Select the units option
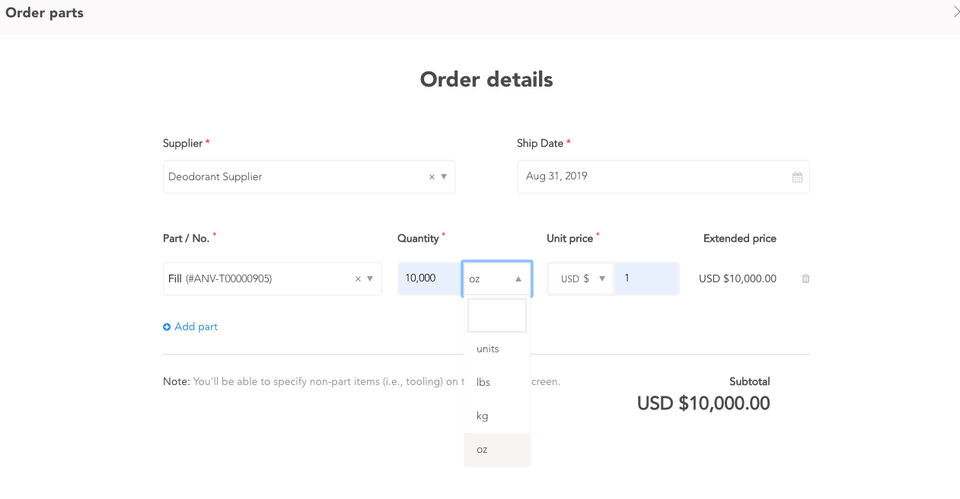The height and width of the screenshot is (499, 960). (x=488, y=349)
